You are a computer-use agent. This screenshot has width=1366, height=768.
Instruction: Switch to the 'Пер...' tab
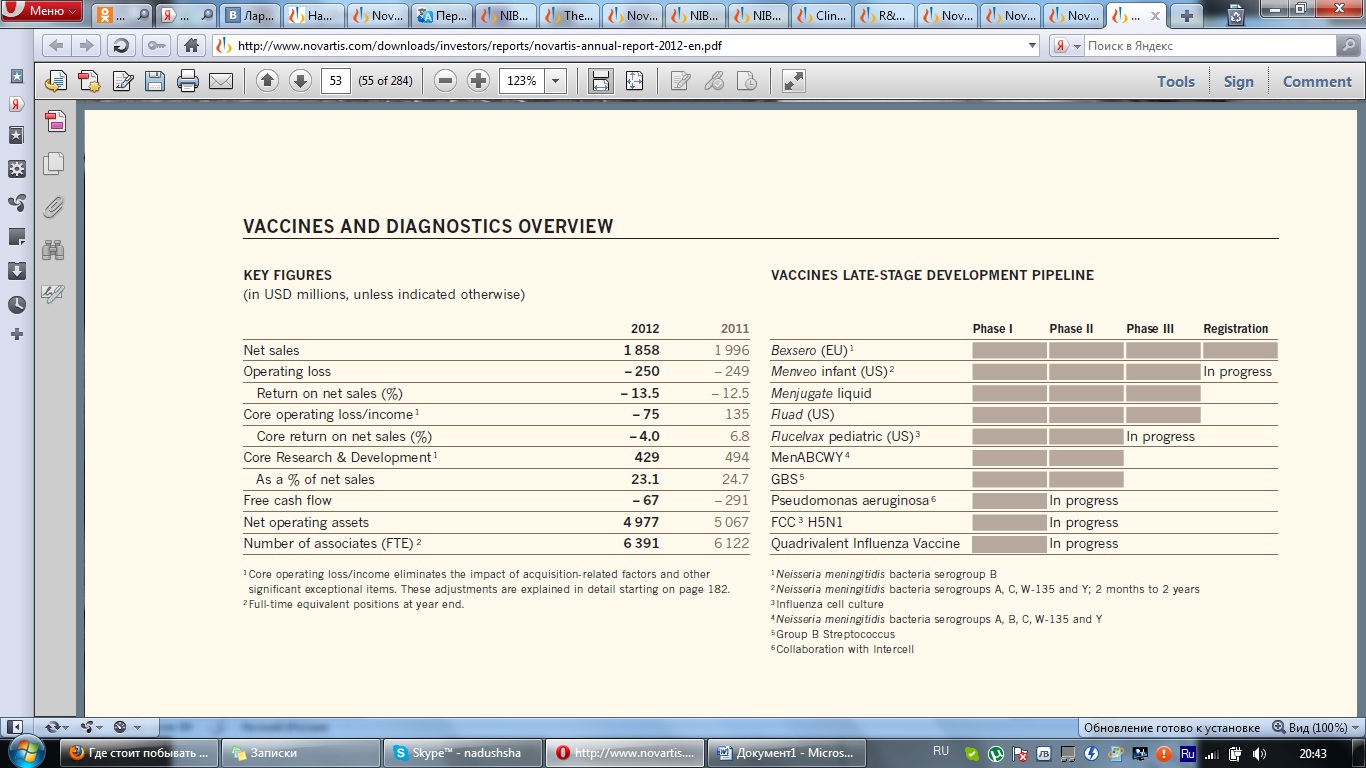pos(440,15)
